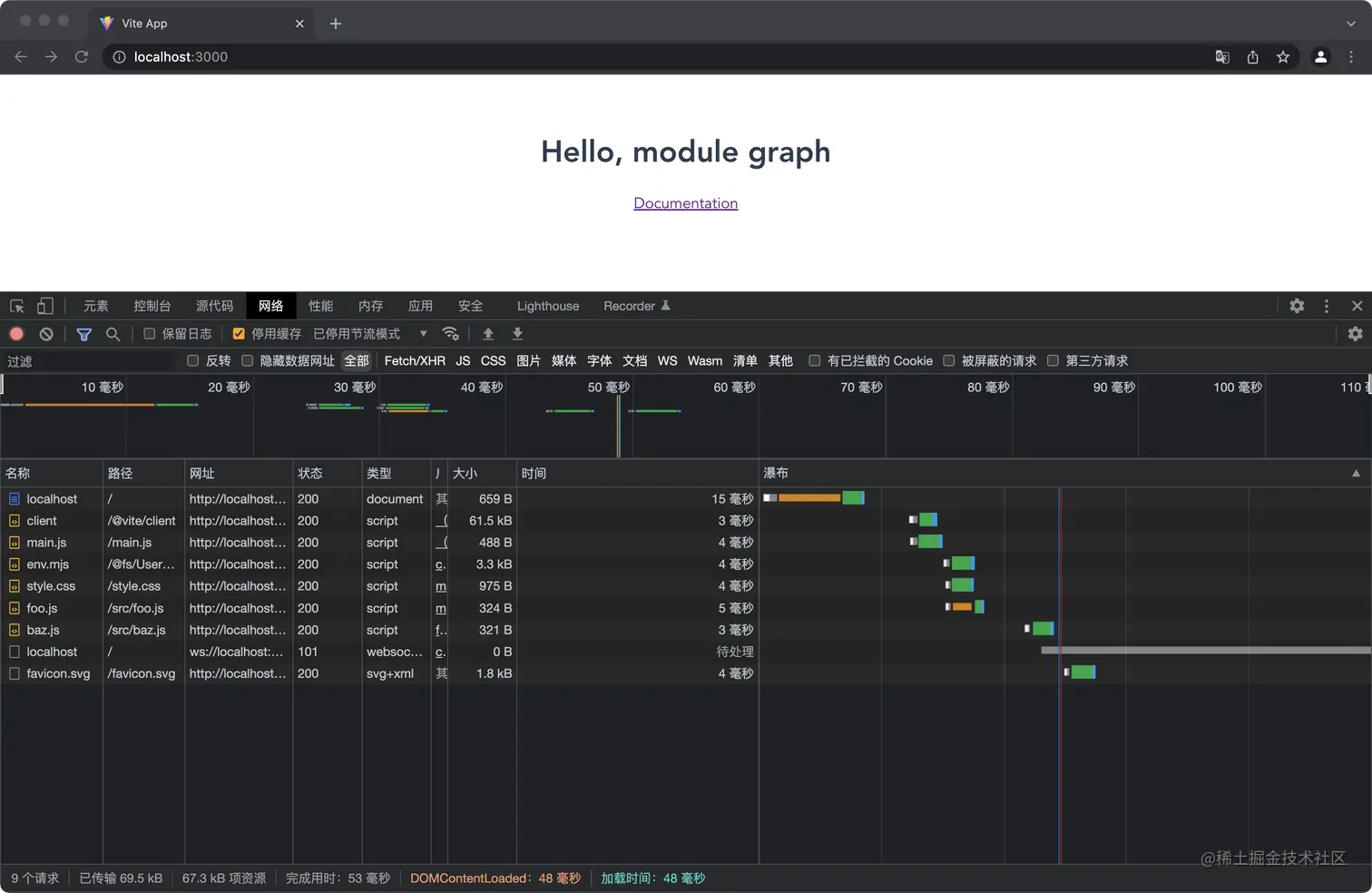This screenshot has width=1372, height=893.
Task: Sort by the 状态 column header
Action: click(328, 473)
